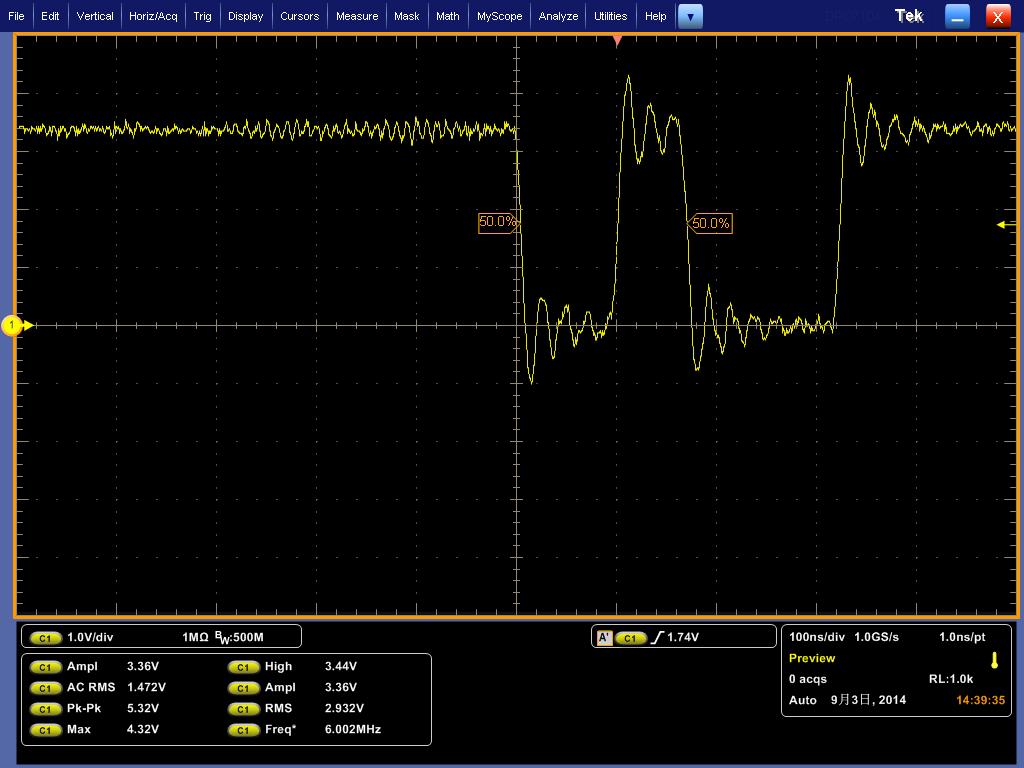Click the Freq* value 6.002MHz
1024x768 pixels.
(353, 729)
